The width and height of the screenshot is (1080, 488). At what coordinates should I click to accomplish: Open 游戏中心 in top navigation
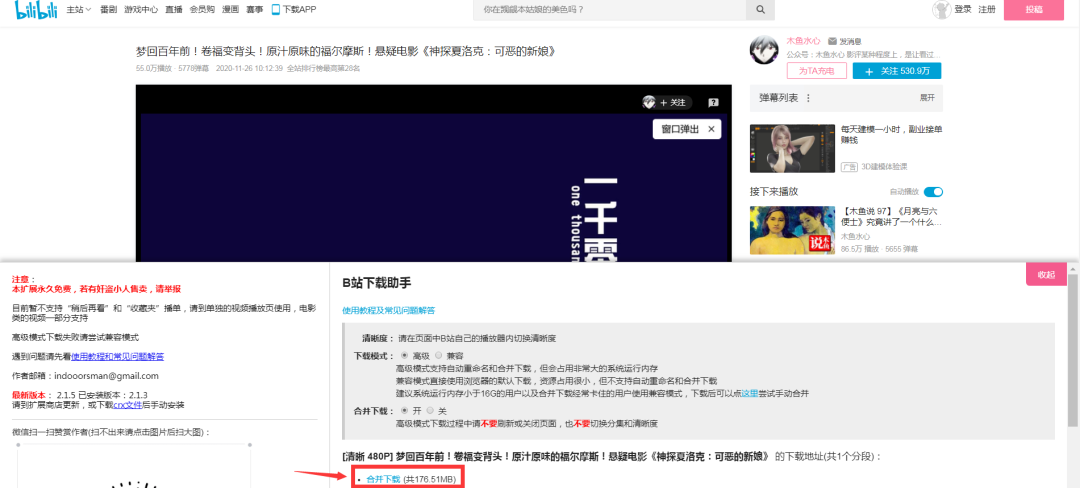pos(141,10)
